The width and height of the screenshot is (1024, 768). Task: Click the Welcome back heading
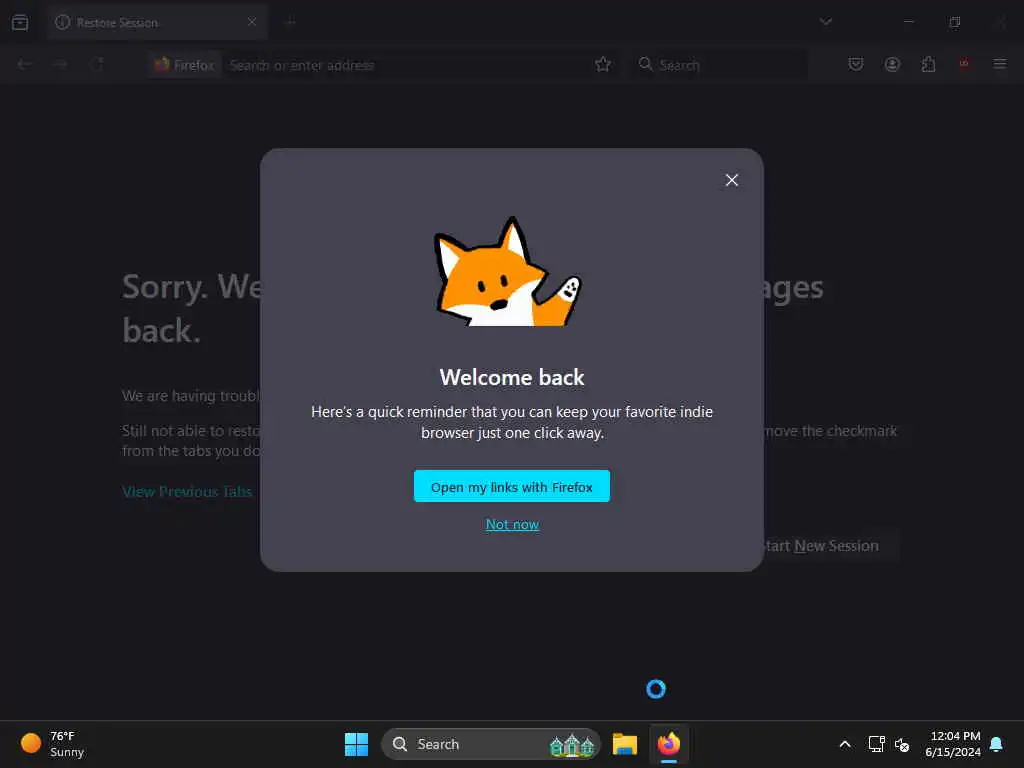coord(512,377)
